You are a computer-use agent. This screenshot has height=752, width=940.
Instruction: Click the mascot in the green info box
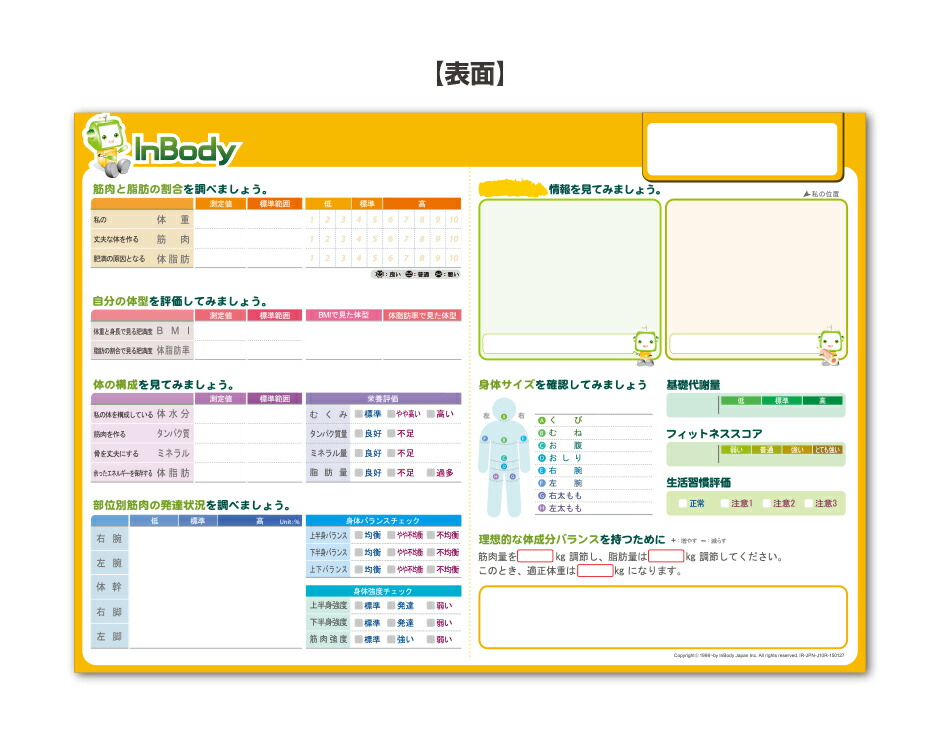pyautogui.click(x=645, y=342)
